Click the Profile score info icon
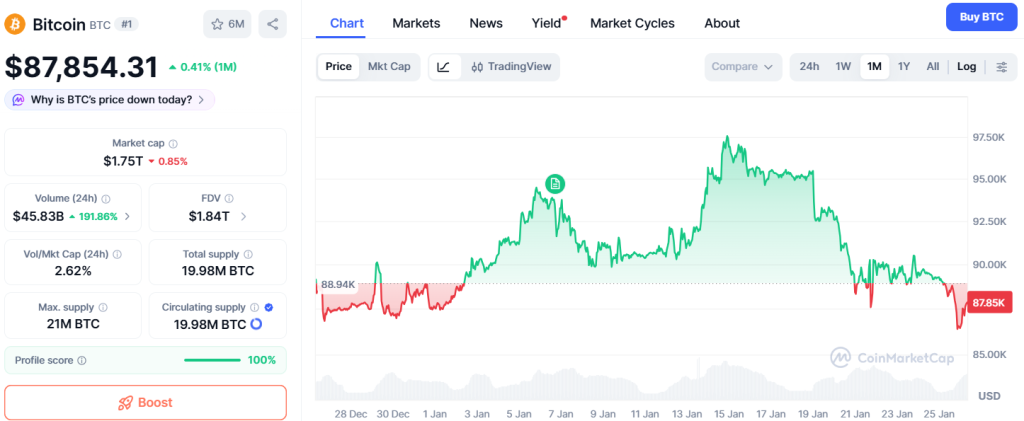The height and width of the screenshot is (421, 1024). point(82,360)
